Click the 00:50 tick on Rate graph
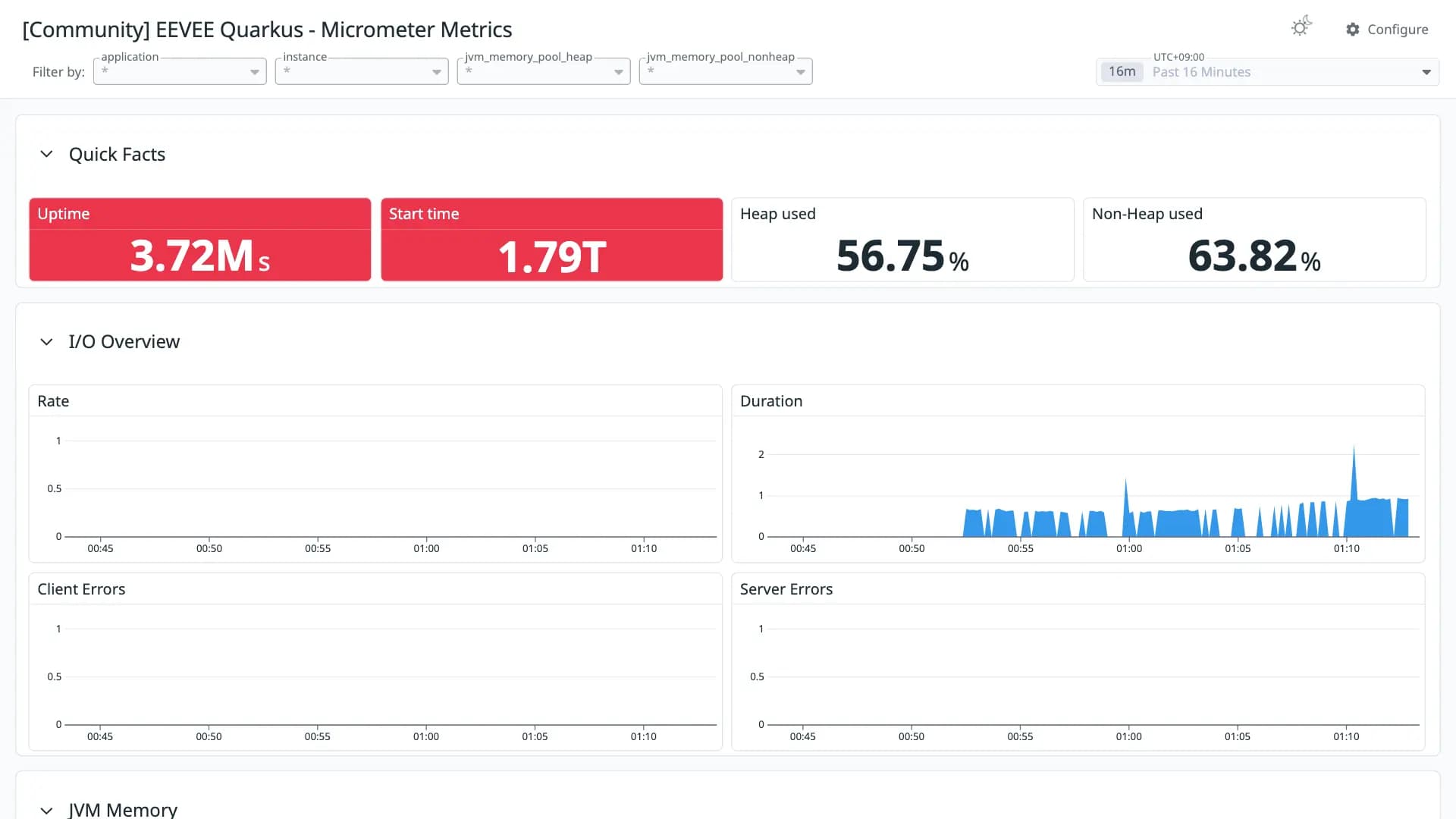Screen dimensions: 1456x819 [x=209, y=548]
